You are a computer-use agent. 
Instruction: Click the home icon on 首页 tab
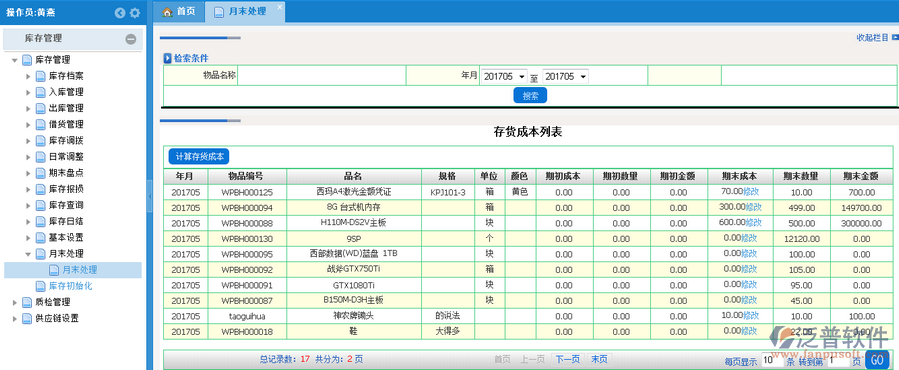point(167,11)
